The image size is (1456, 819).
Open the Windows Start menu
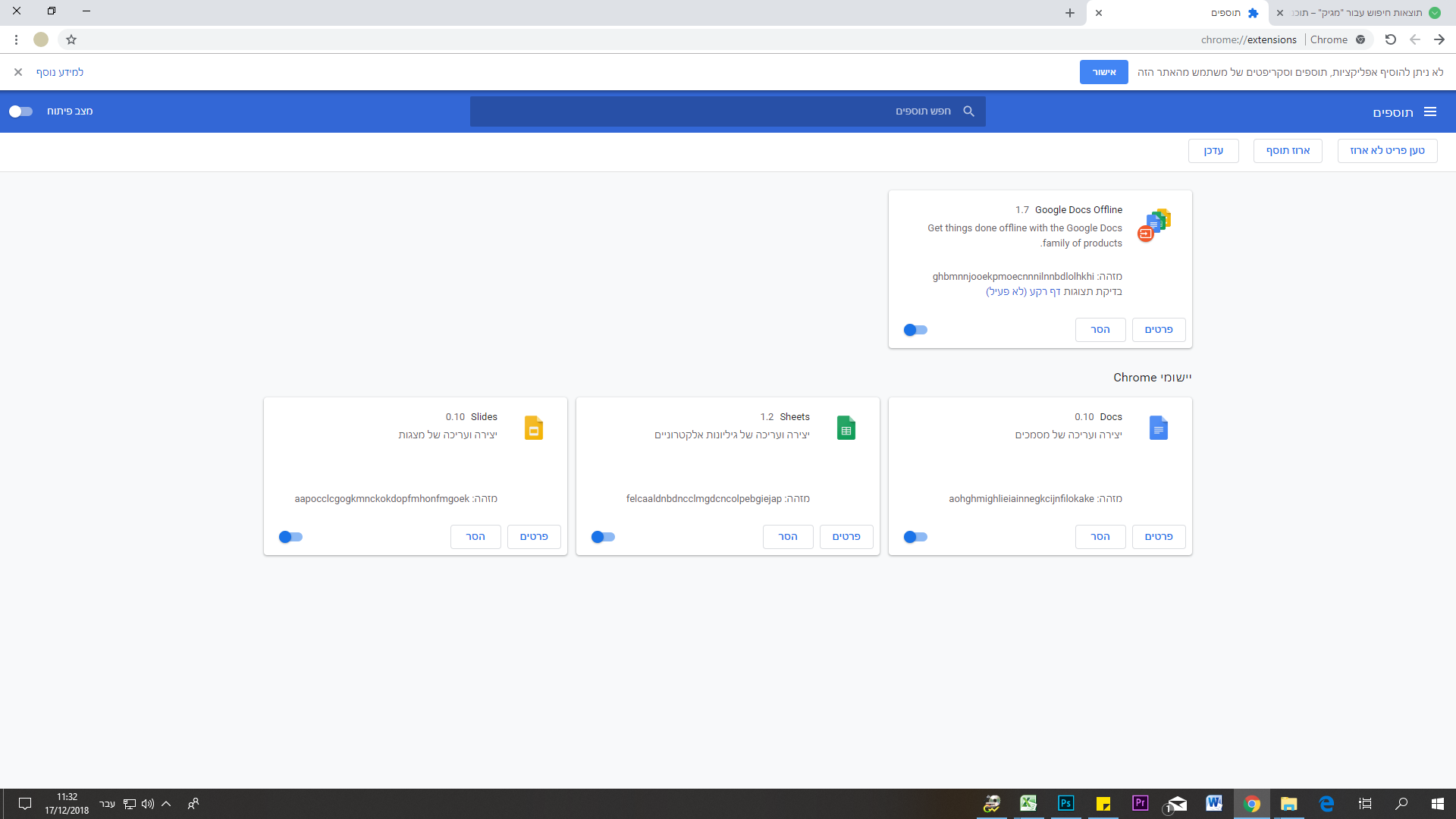pyautogui.click(x=1438, y=804)
